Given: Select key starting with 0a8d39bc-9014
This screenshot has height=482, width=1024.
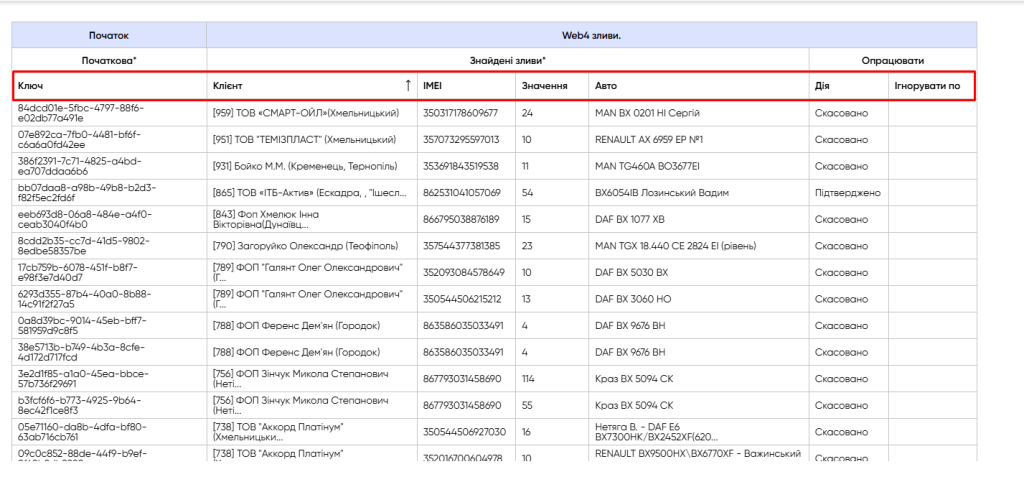Looking at the screenshot, I should point(82,325).
